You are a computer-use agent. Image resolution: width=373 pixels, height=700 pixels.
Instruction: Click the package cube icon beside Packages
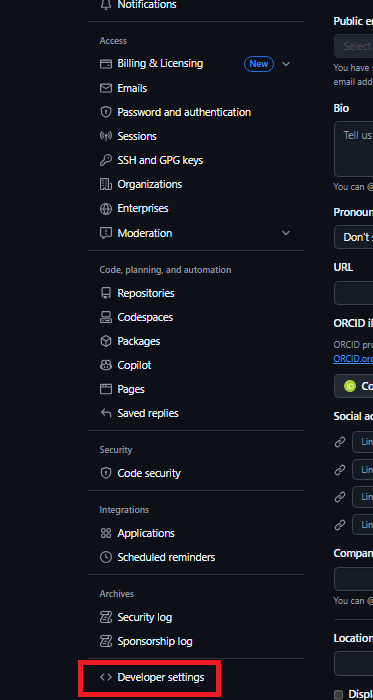pyautogui.click(x=106, y=341)
